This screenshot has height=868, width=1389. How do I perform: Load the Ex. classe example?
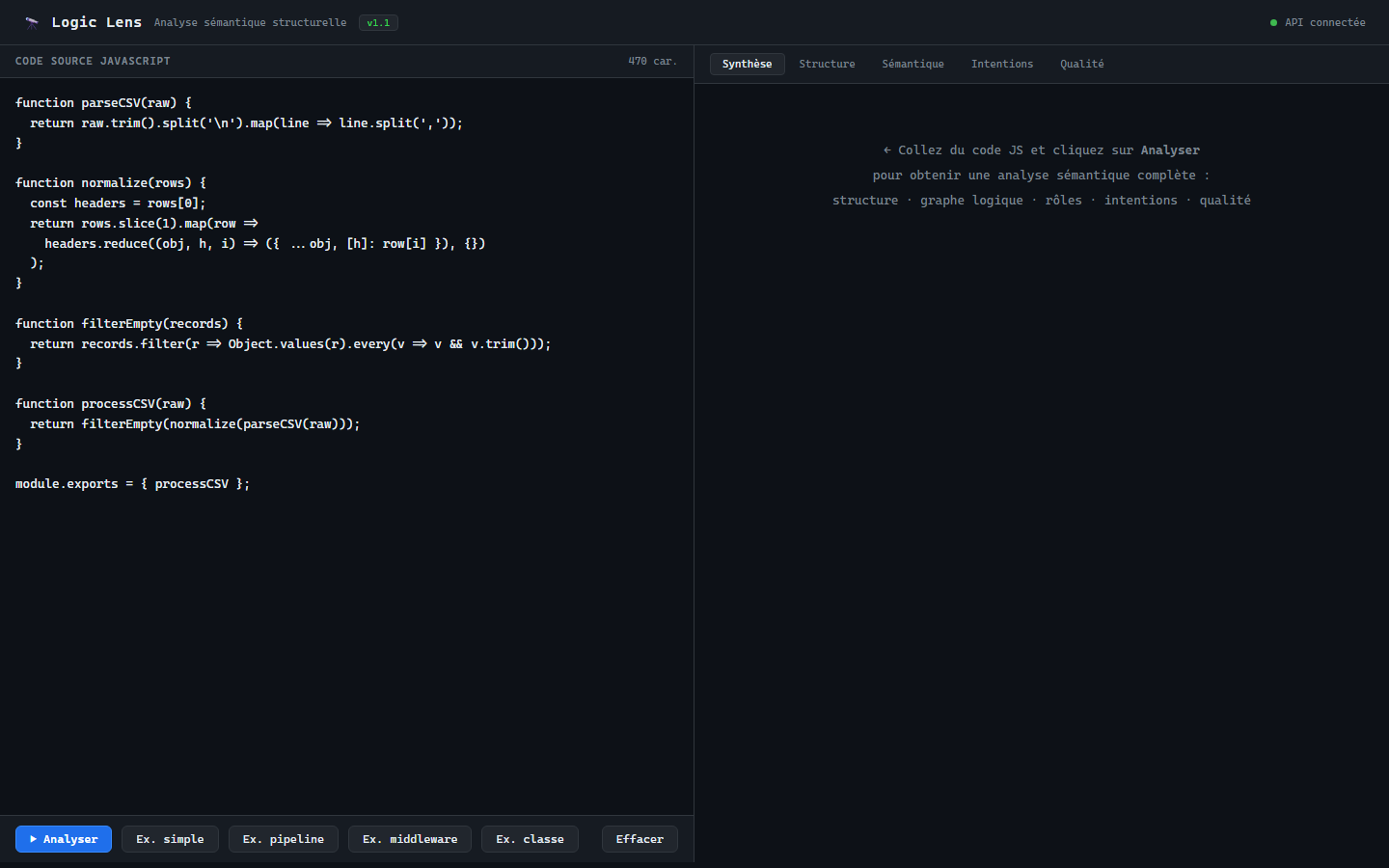pyautogui.click(x=531, y=839)
